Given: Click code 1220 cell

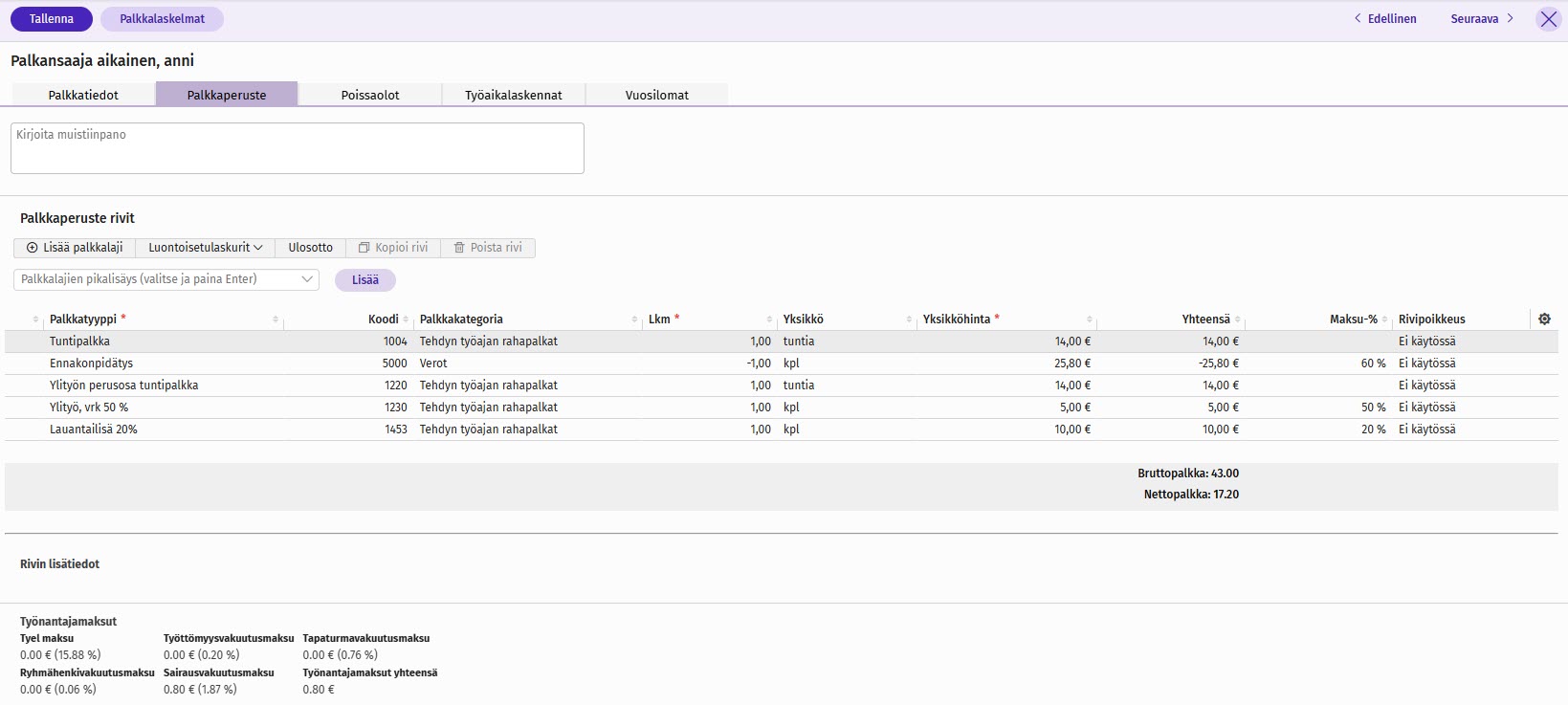Looking at the screenshot, I should tap(395, 386).
